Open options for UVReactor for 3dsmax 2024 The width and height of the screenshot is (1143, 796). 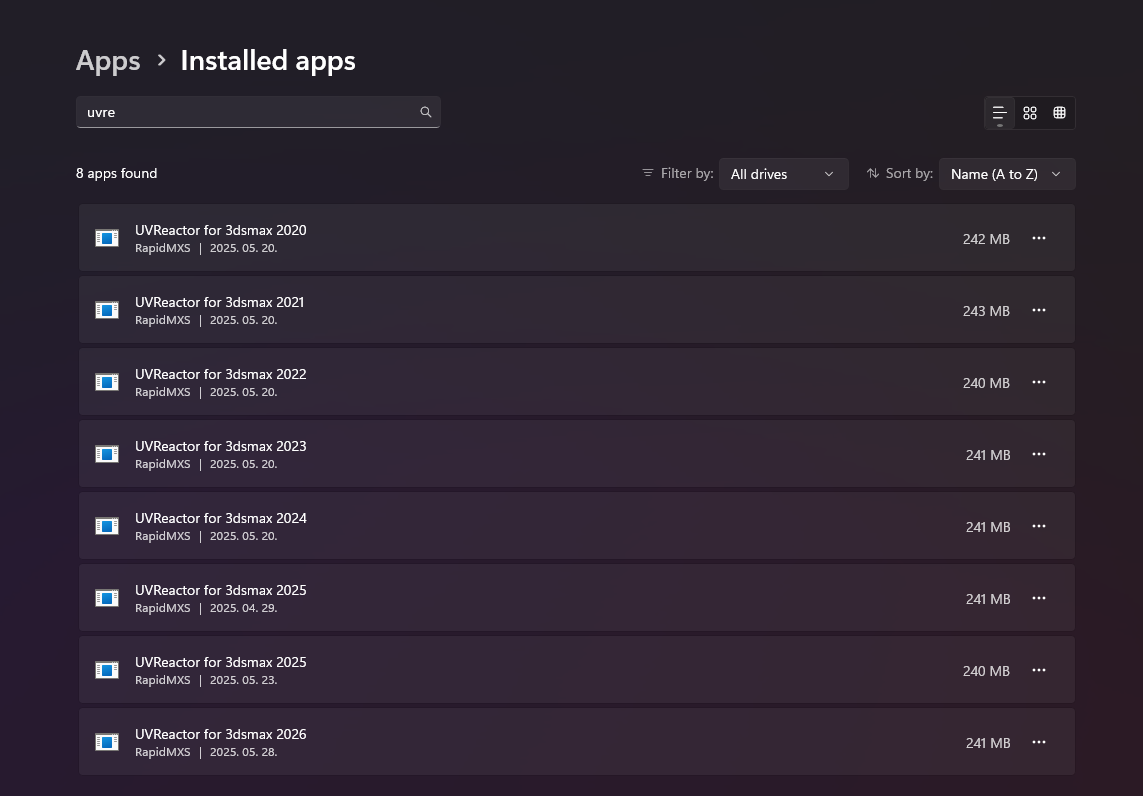[x=1039, y=526]
